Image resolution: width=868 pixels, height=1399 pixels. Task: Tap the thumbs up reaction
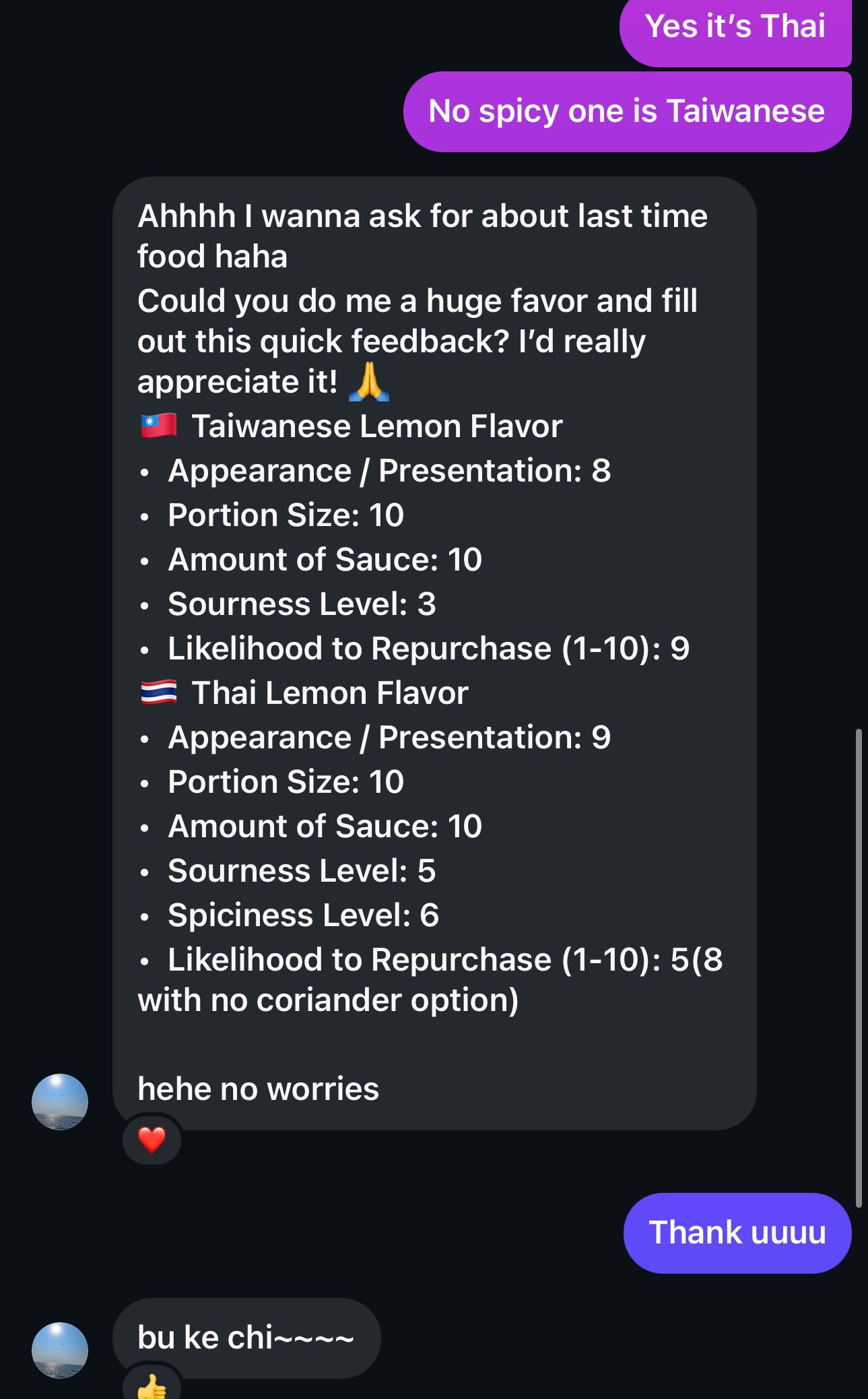(x=152, y=1384)
